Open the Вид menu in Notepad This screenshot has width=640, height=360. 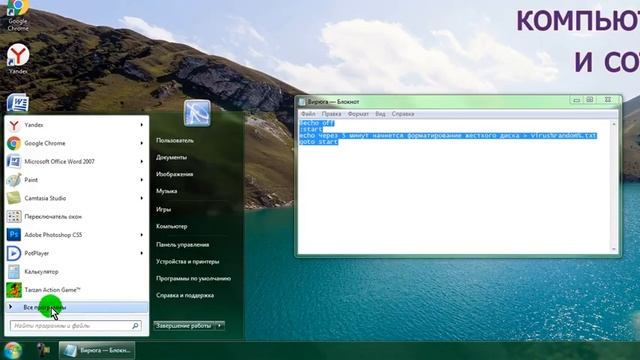(380, 114)
